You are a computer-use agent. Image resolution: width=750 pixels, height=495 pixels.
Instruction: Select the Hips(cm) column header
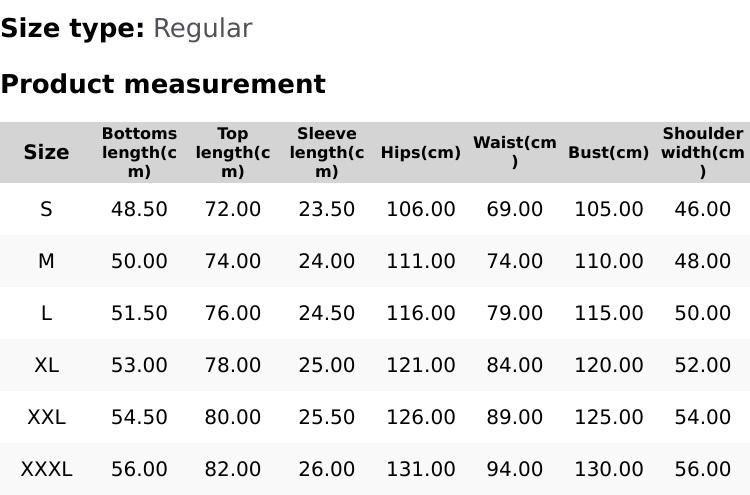tap(421, 153)
